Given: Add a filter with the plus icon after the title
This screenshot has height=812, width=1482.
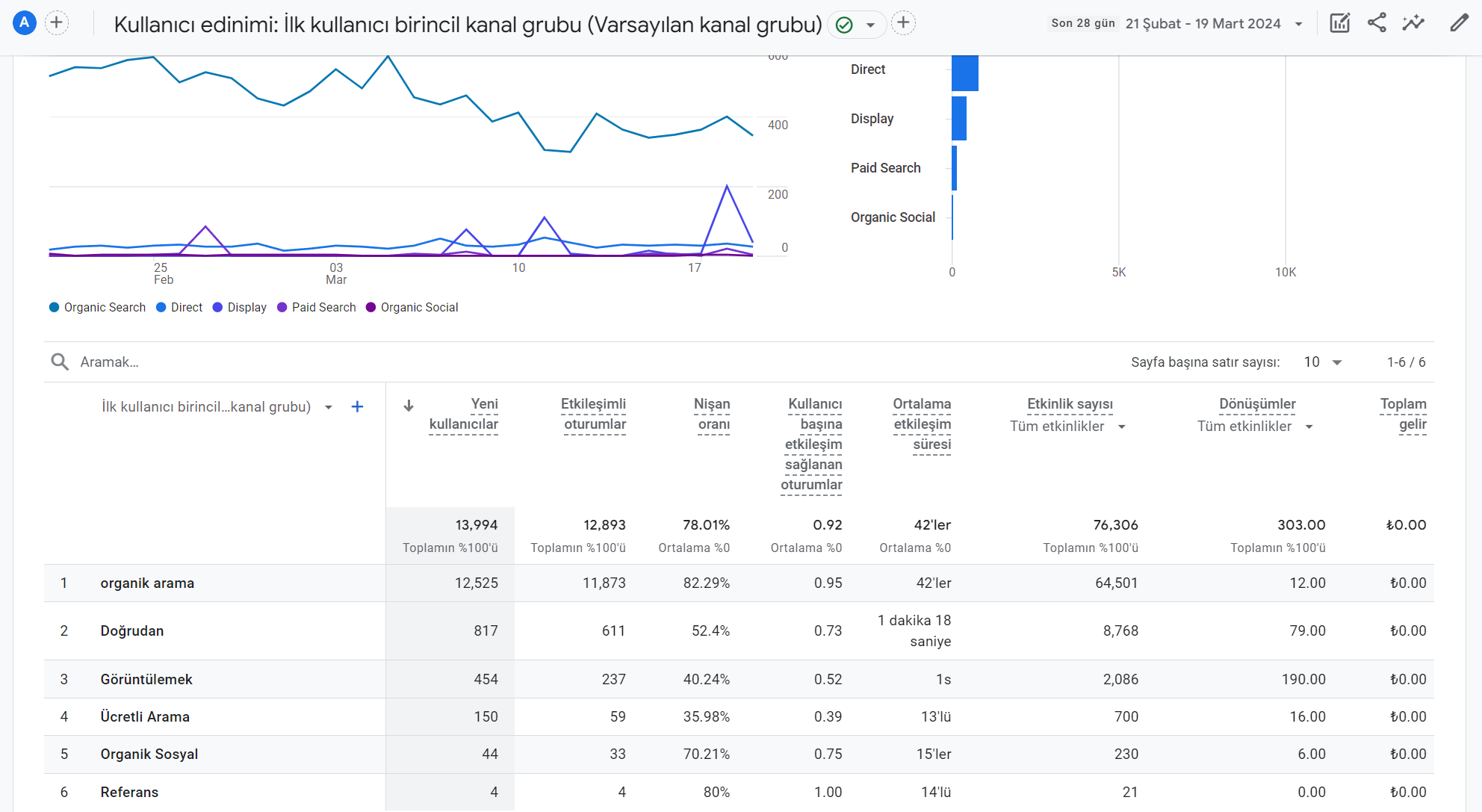Looking at the screenshot, I should click(903, 23).
